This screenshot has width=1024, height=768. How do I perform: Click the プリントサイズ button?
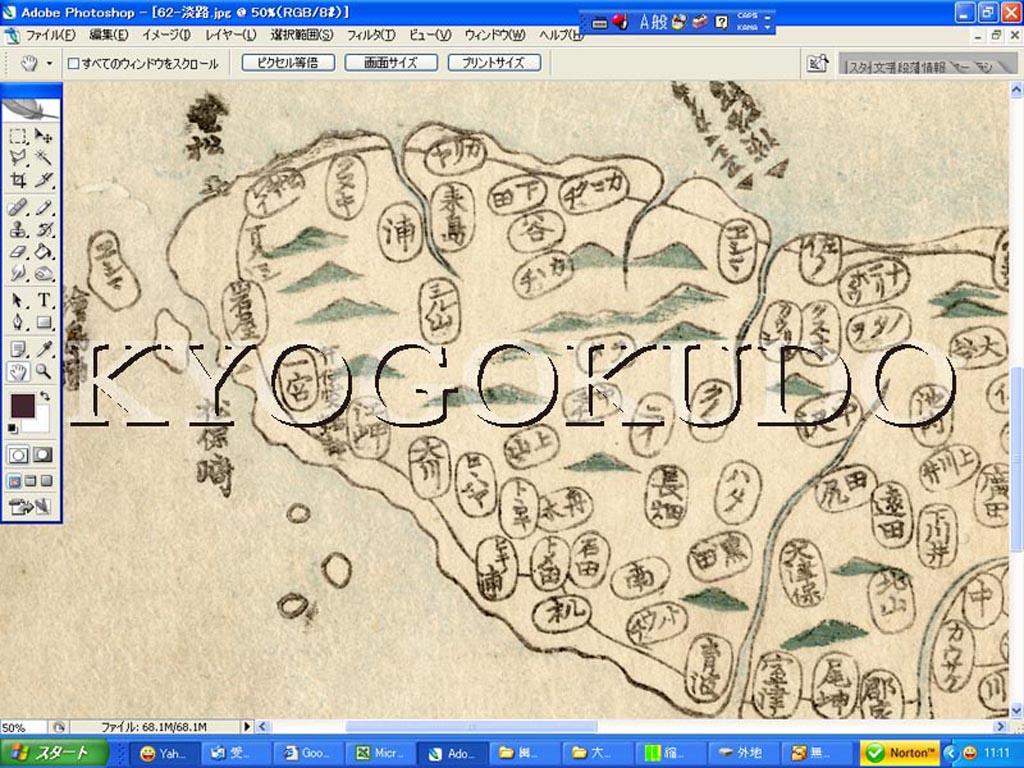point(494,63)
